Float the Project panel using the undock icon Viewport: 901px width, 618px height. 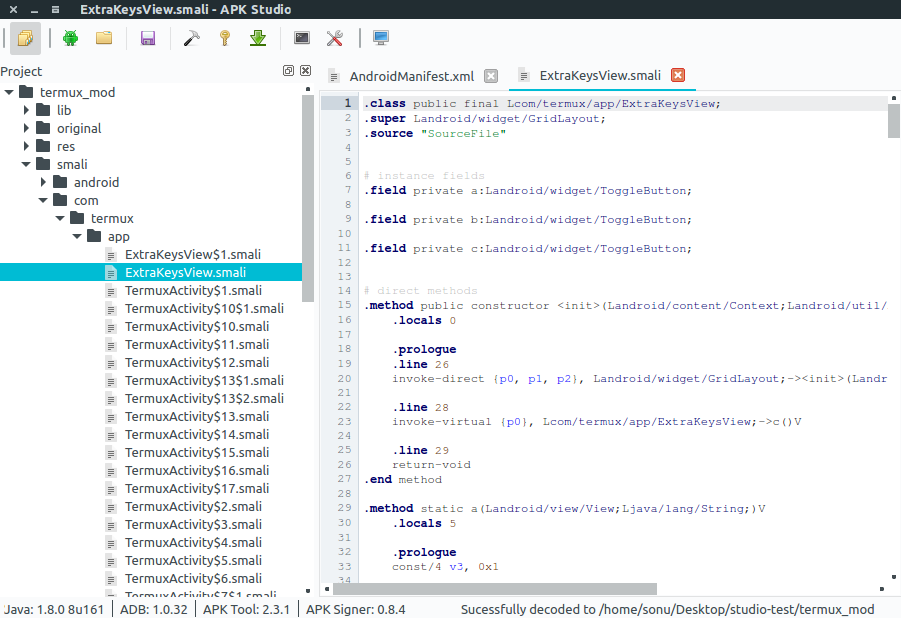pyautogui.click(x=288, y=70)
